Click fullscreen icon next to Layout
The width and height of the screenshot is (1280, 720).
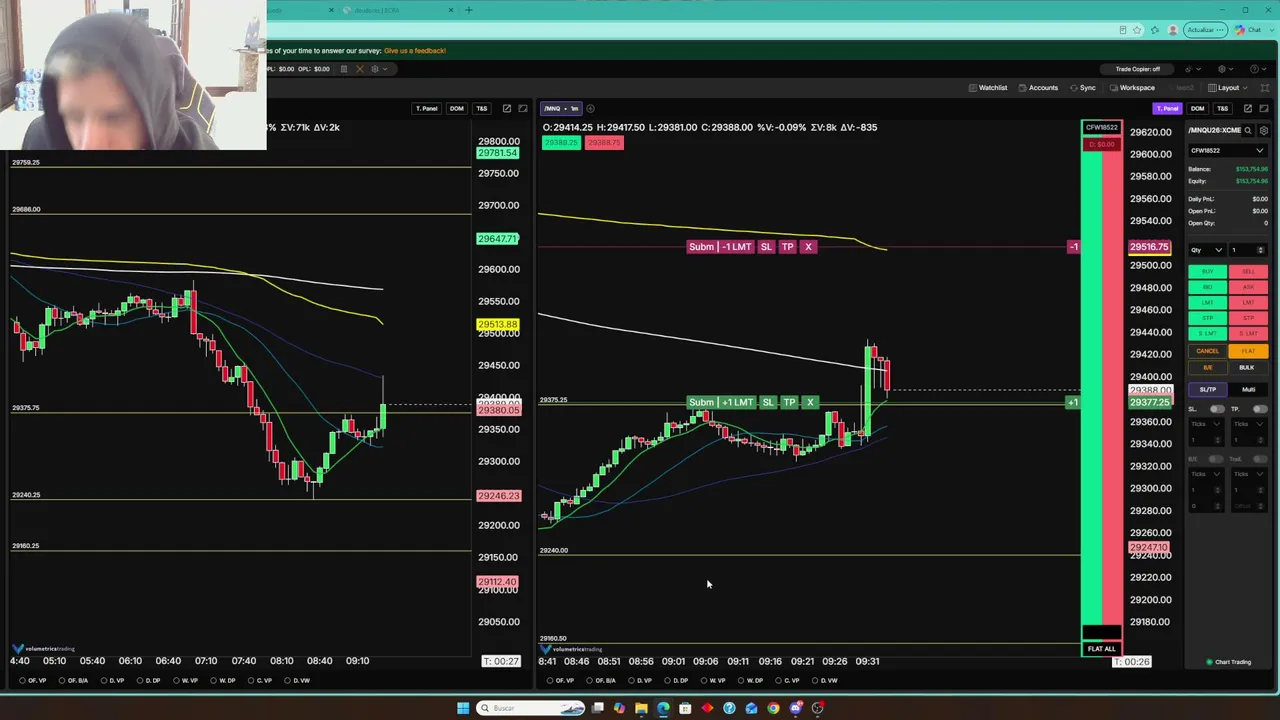[1264, 88]
